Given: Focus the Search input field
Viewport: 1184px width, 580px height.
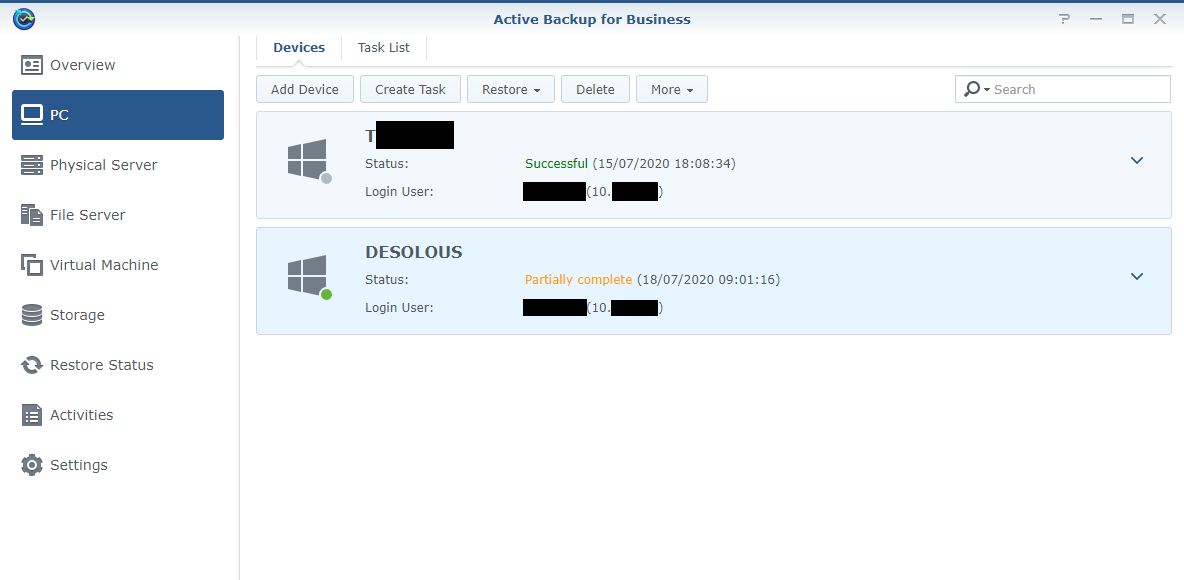Looking at the screenshot, I should (1063, 89).
